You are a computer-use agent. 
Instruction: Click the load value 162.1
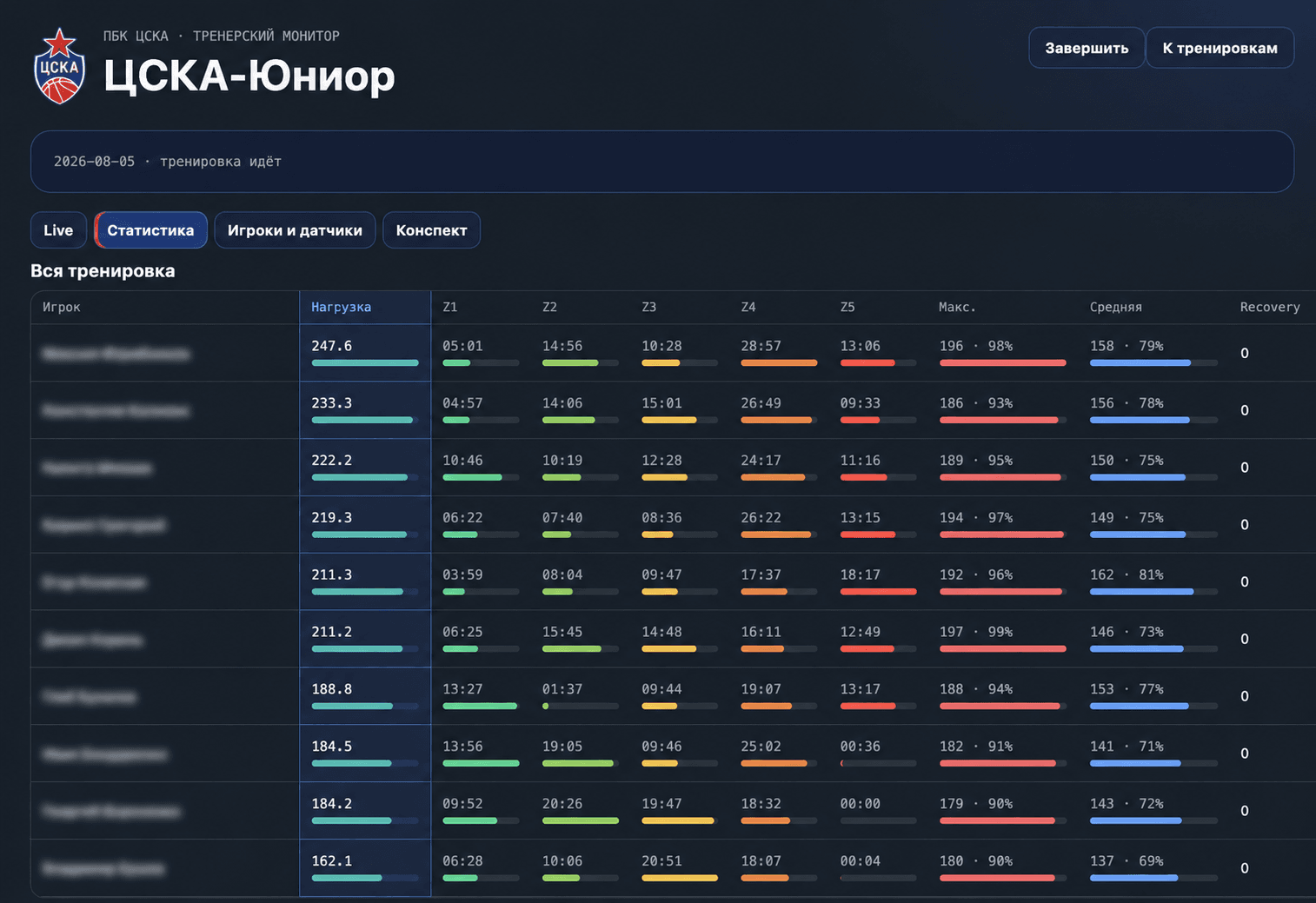click(332, 861)
